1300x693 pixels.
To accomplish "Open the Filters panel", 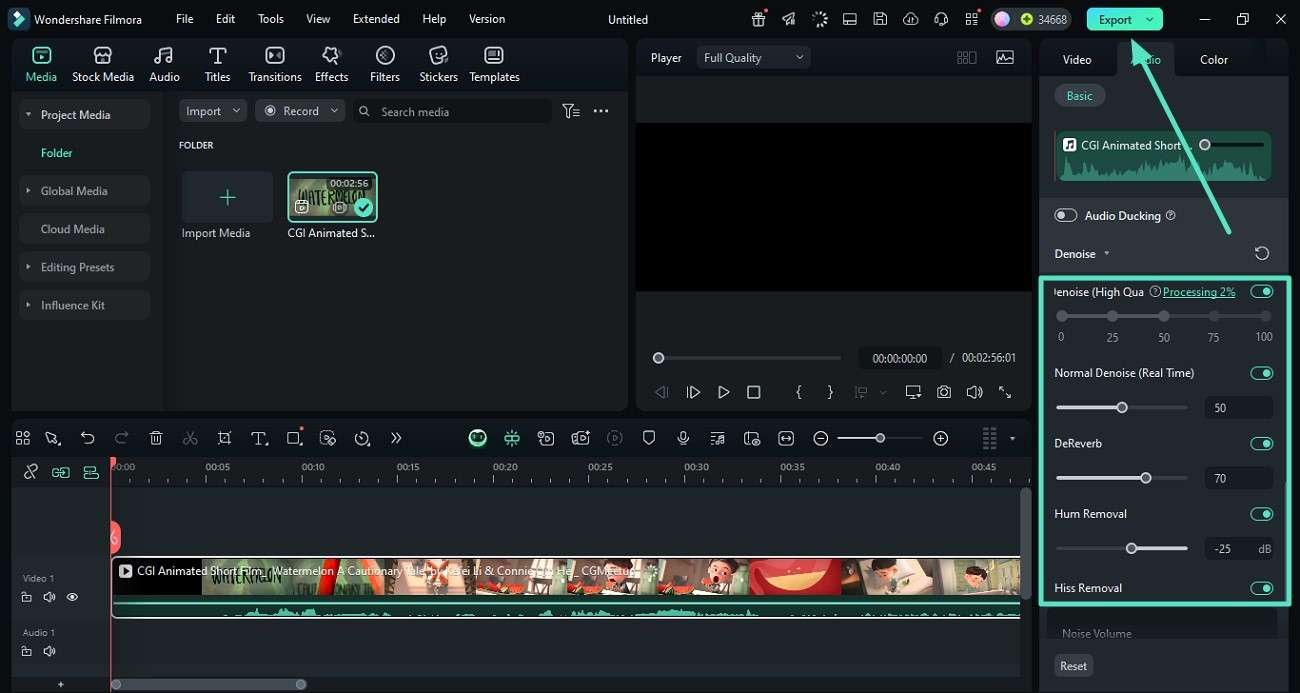I will pyautogui.click(x=385, y=64).
